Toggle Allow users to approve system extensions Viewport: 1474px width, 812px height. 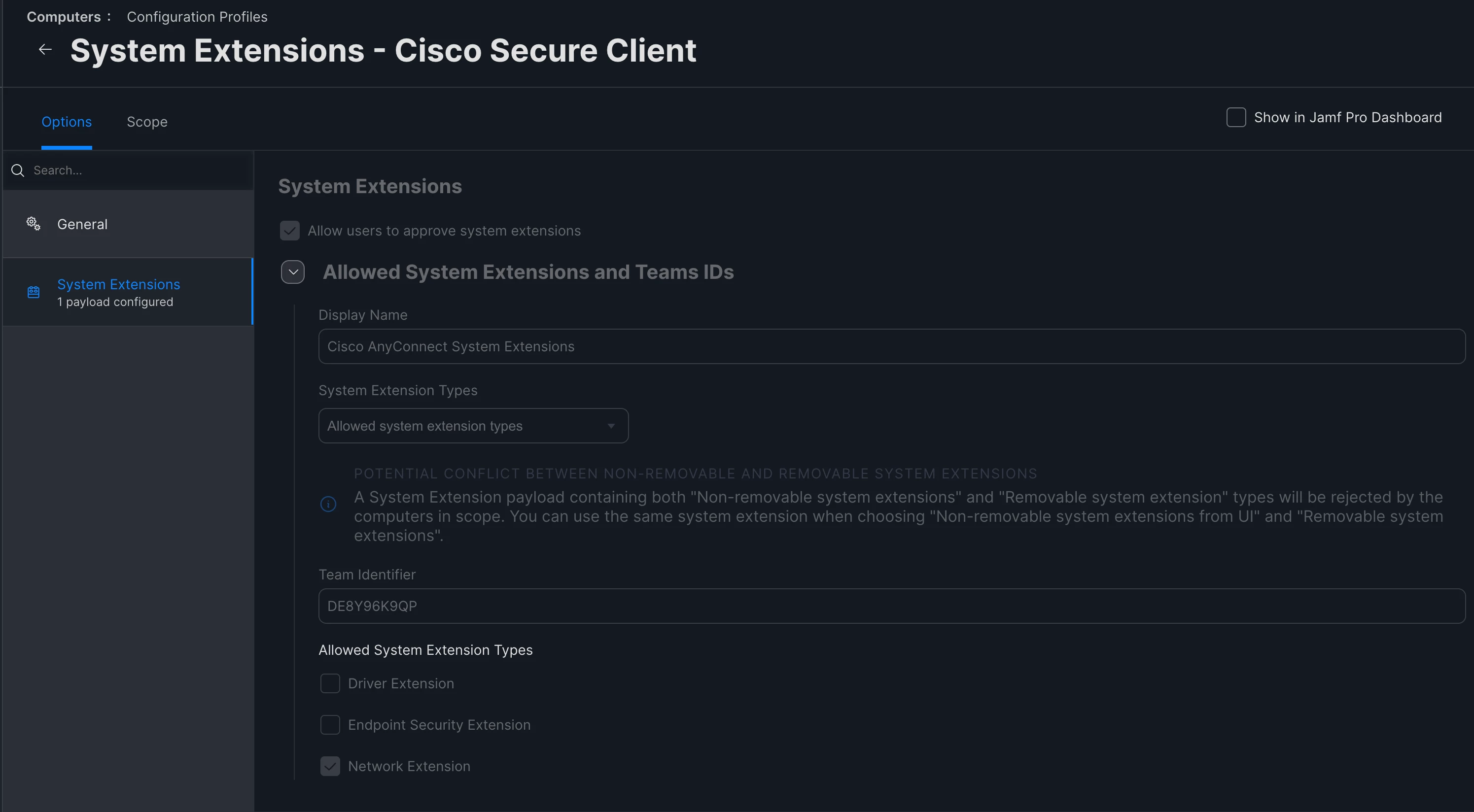tap(289, 231)
